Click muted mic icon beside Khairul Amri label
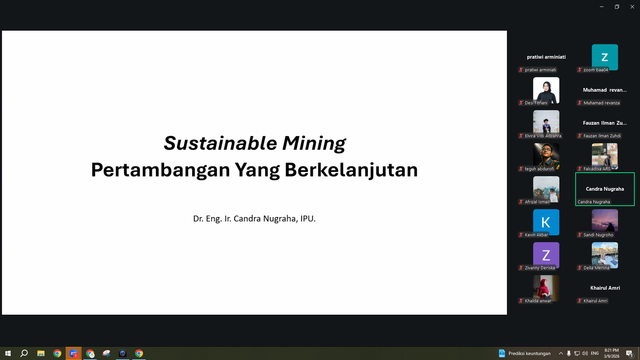 [x=580, y=301]
